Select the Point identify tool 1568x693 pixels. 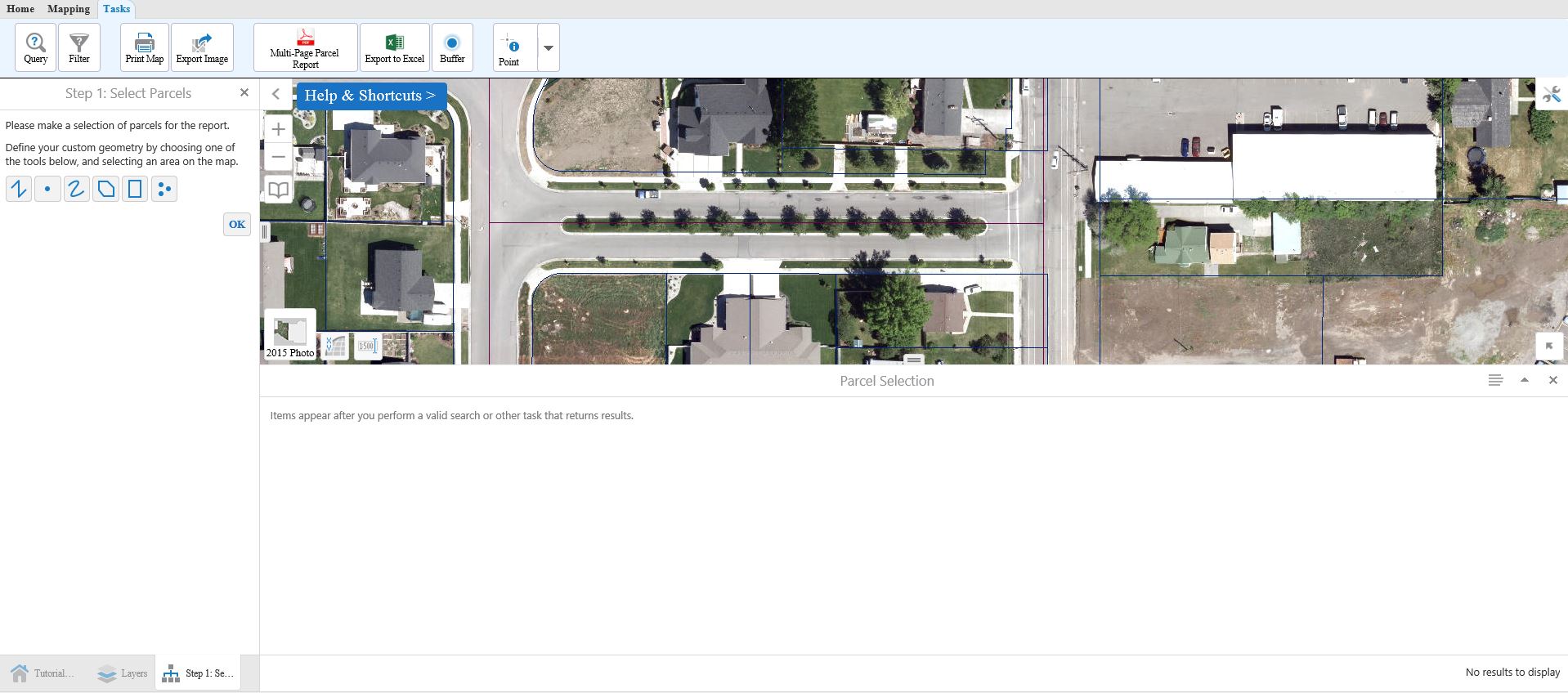click(515, 47)
